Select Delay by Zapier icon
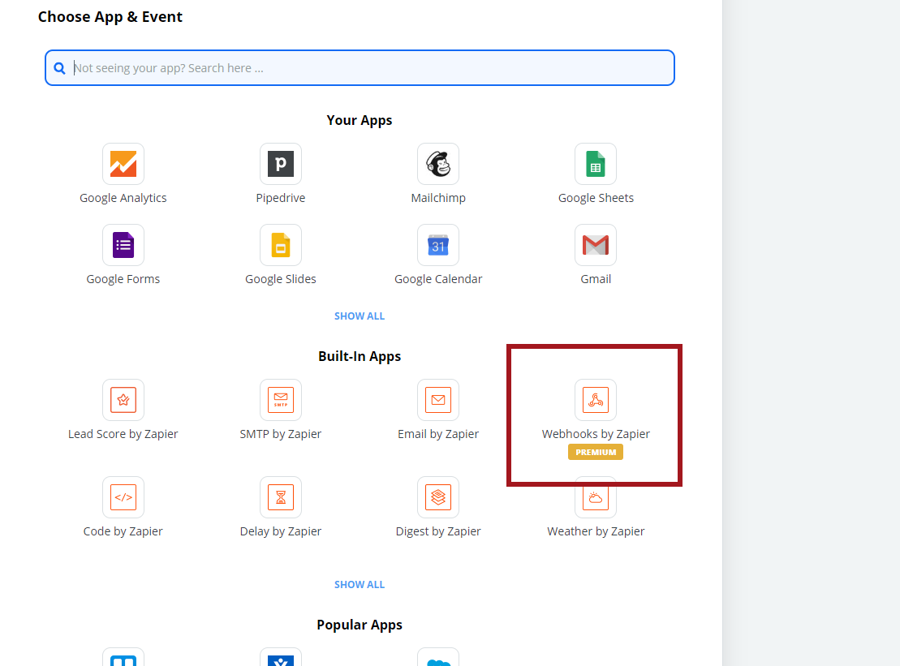 click(281, 497)
